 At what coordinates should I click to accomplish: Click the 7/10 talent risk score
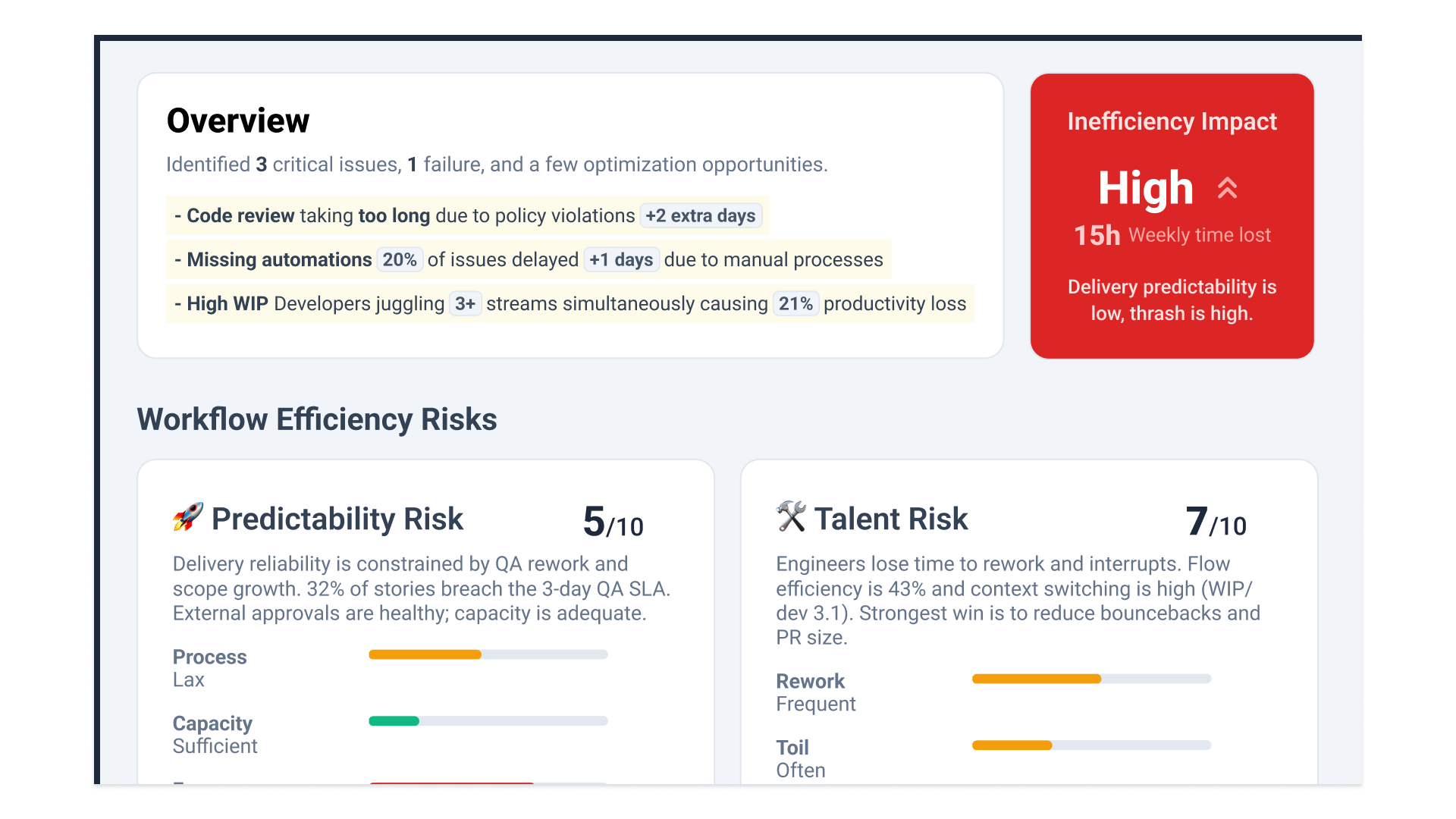point(1216,522)
